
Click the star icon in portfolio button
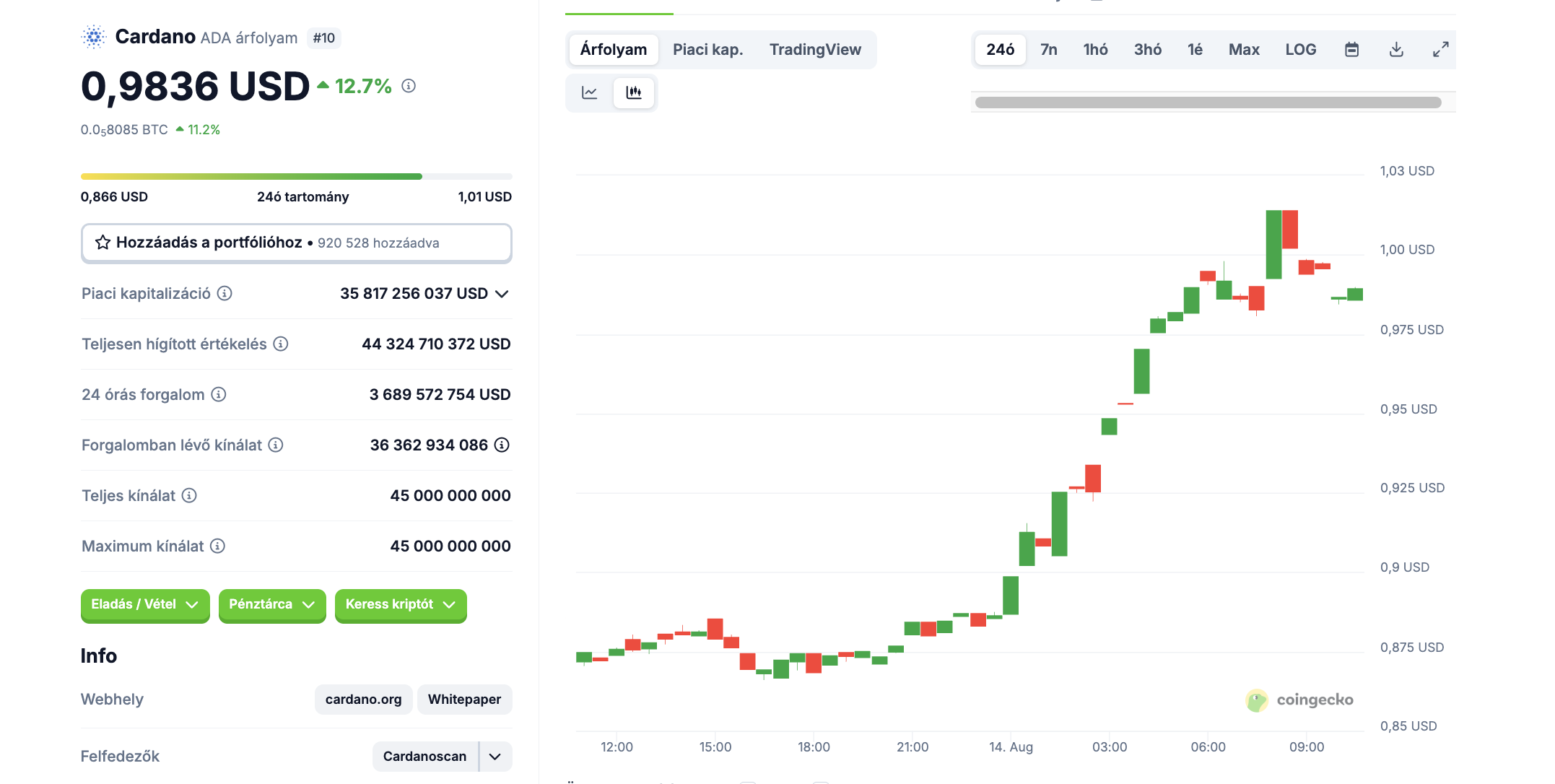click(103, 243)
